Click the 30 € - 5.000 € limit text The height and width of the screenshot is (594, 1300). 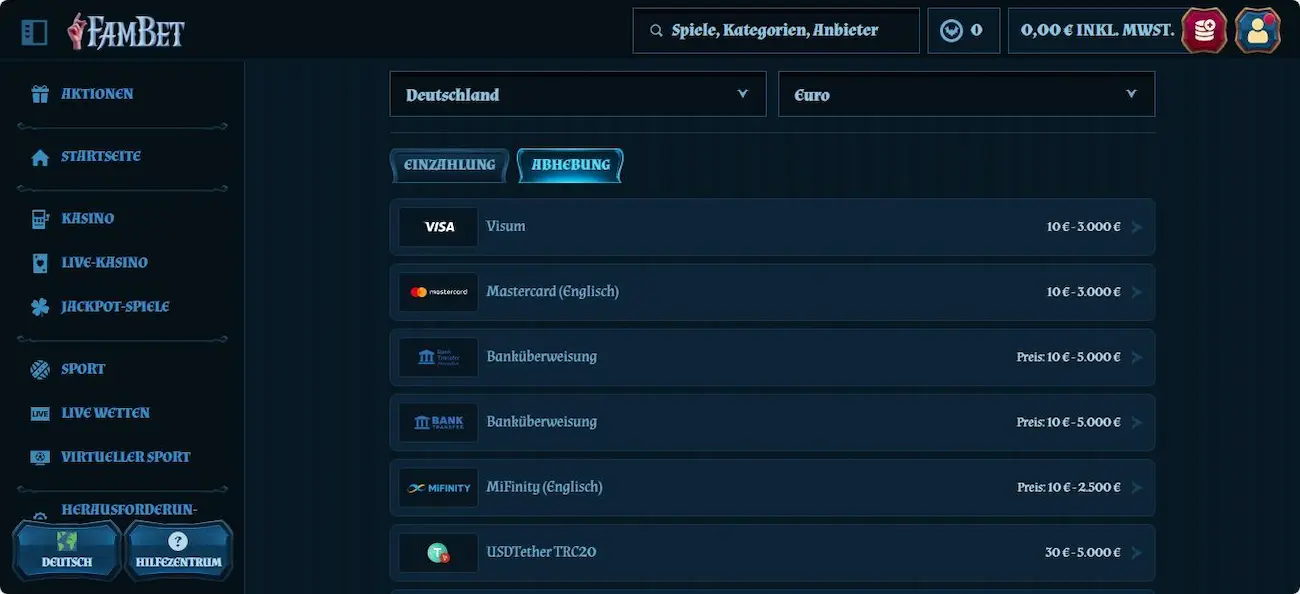click(1084, 552)
